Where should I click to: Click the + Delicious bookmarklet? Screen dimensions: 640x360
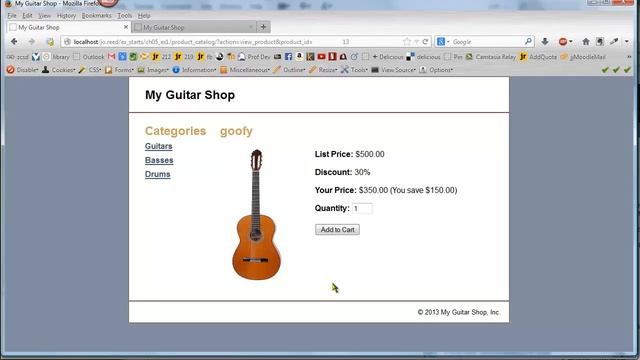[x=387, y=57]
